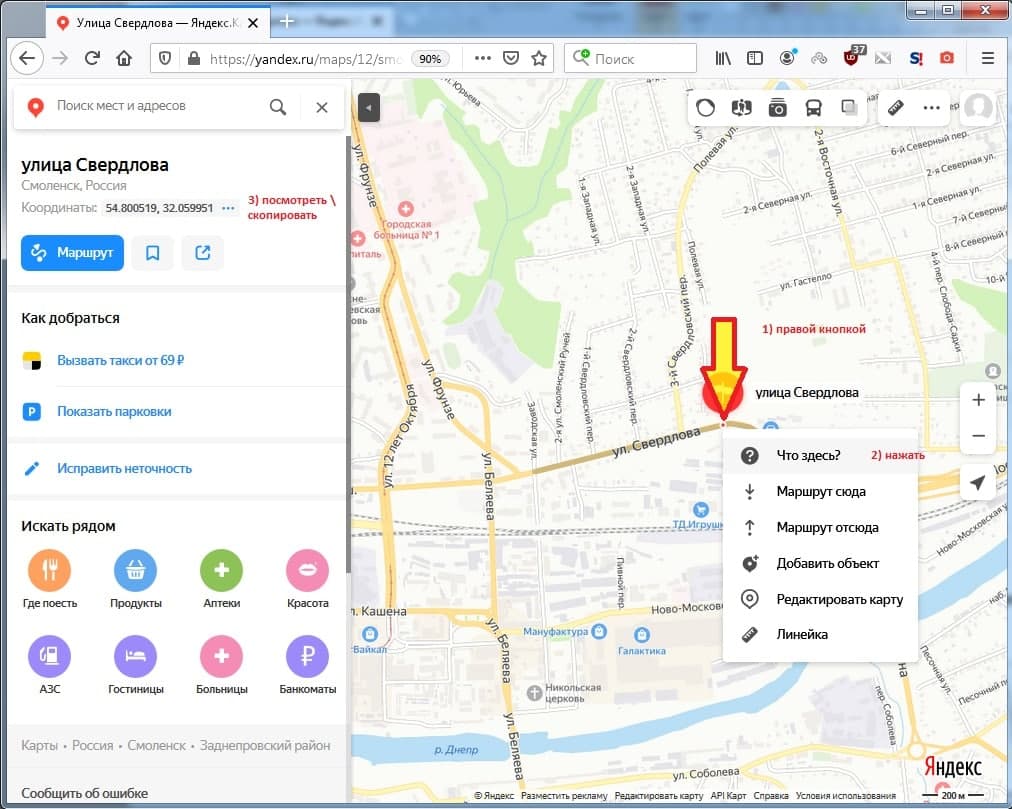
Task: Share the place with the share icon
Action: 203,252
